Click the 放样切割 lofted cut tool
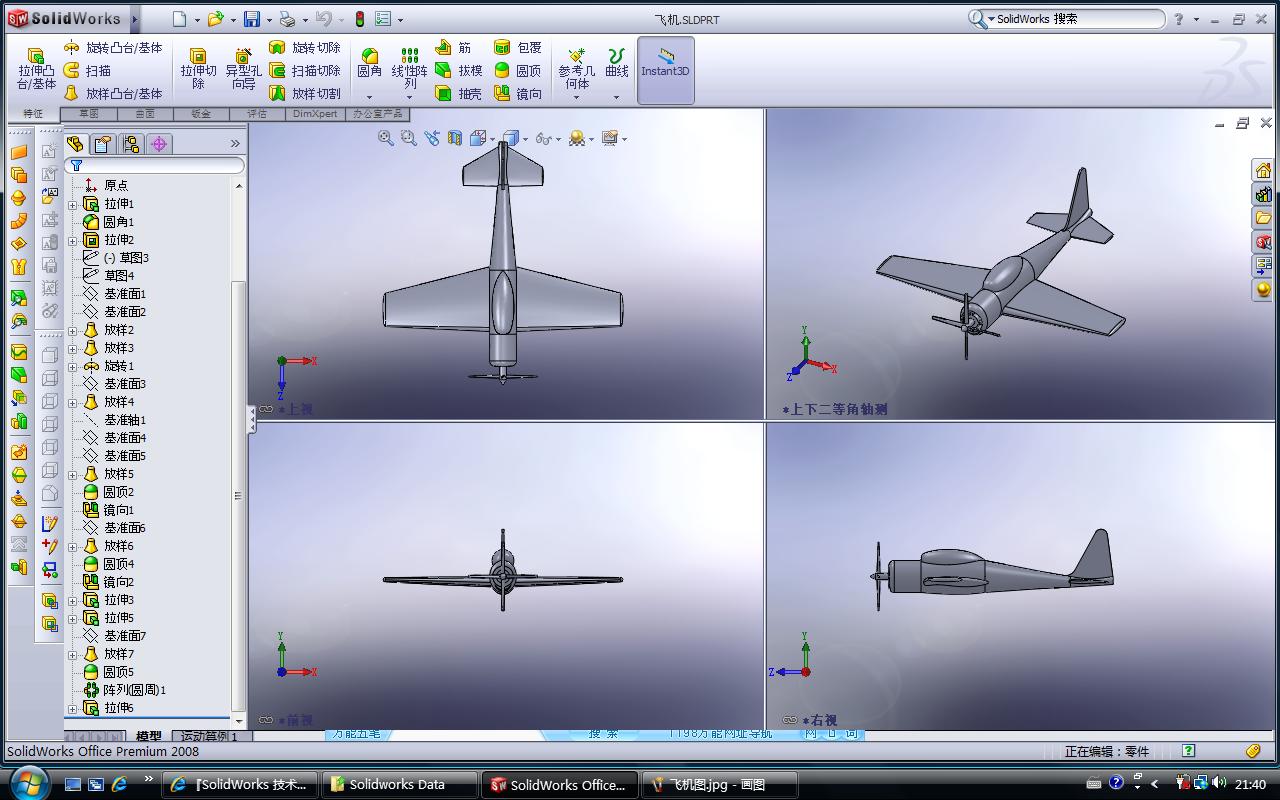1280x800 pixels. point(305,93)
